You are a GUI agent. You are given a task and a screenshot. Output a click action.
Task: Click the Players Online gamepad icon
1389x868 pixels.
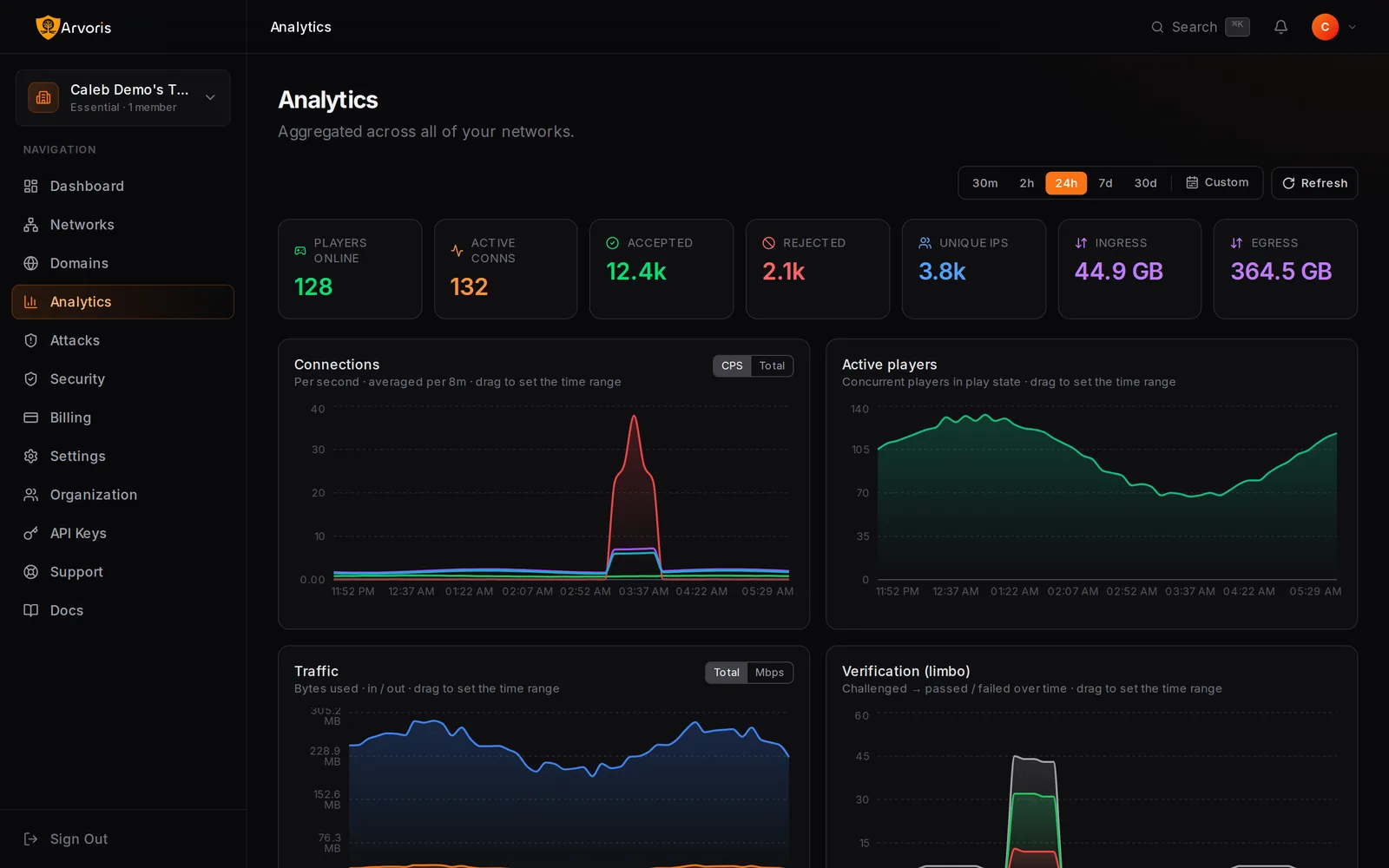coord(300,251)
